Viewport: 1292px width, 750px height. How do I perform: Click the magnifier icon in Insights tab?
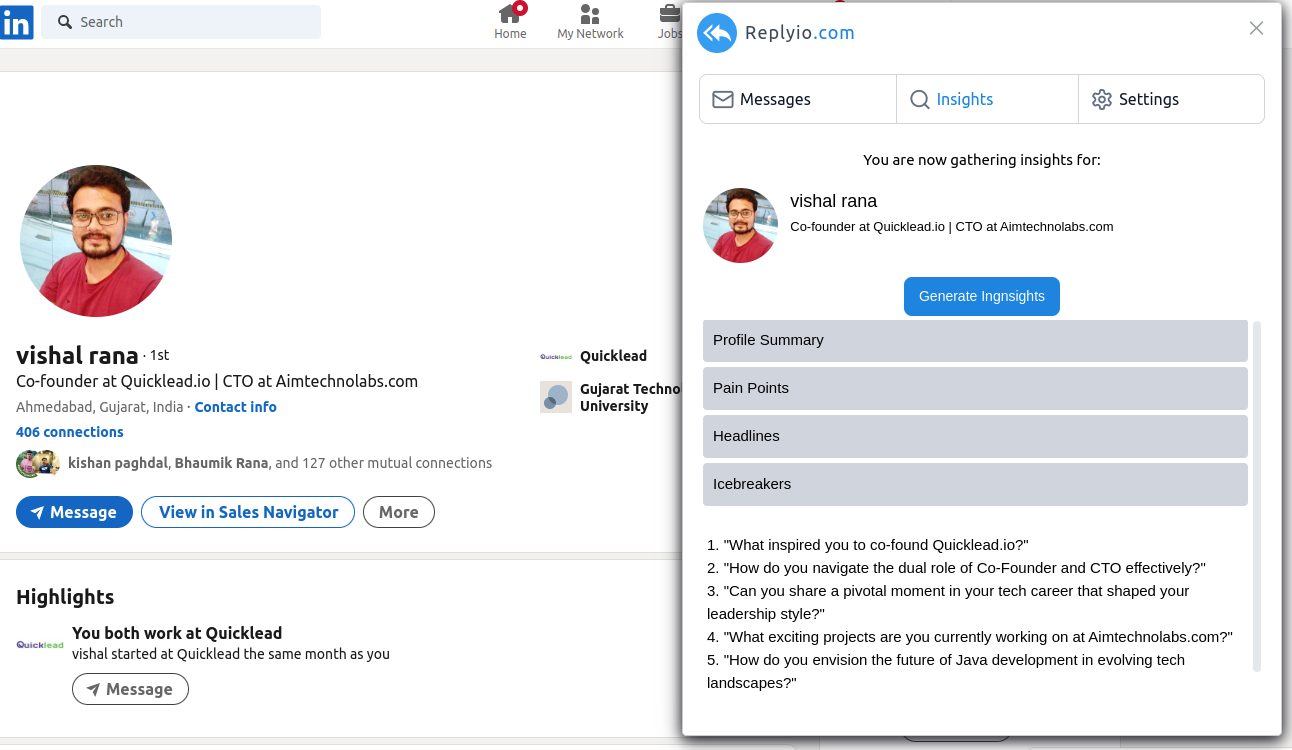tap(920, 99)
